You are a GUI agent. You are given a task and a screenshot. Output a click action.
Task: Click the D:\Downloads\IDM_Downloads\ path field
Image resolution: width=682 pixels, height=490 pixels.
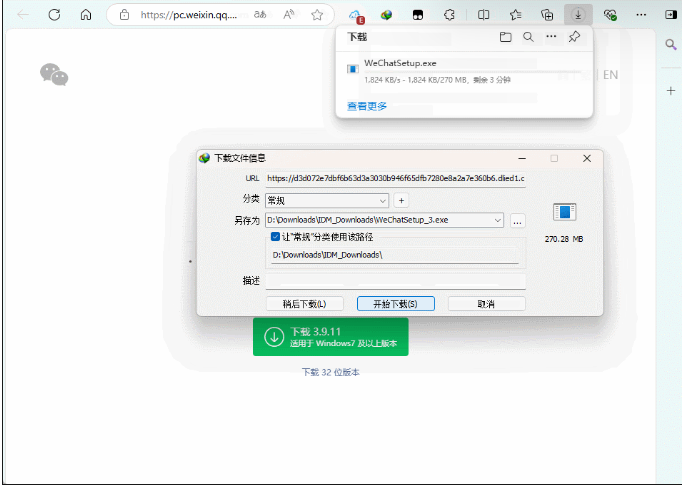pos(395,255)
